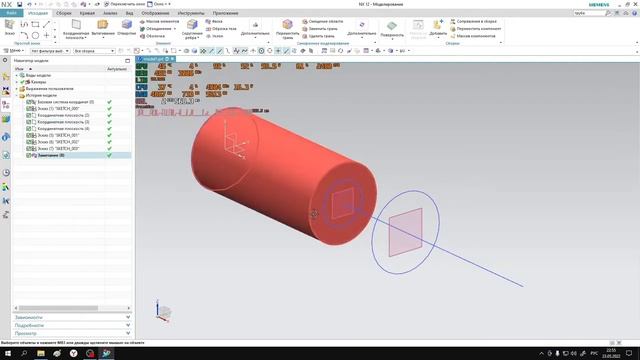Select the circle sketch curve tool
This screenshot has height=360, width=640.
coord(36,36)
